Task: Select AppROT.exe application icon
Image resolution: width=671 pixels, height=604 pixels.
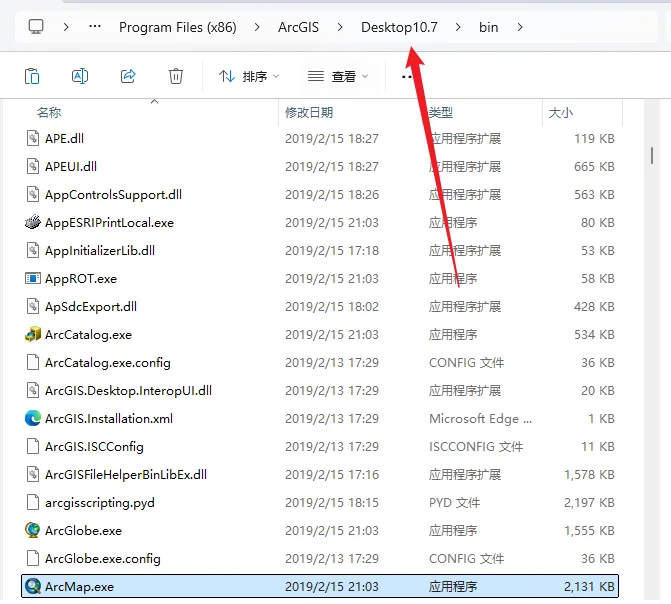Action: point(33,278)
